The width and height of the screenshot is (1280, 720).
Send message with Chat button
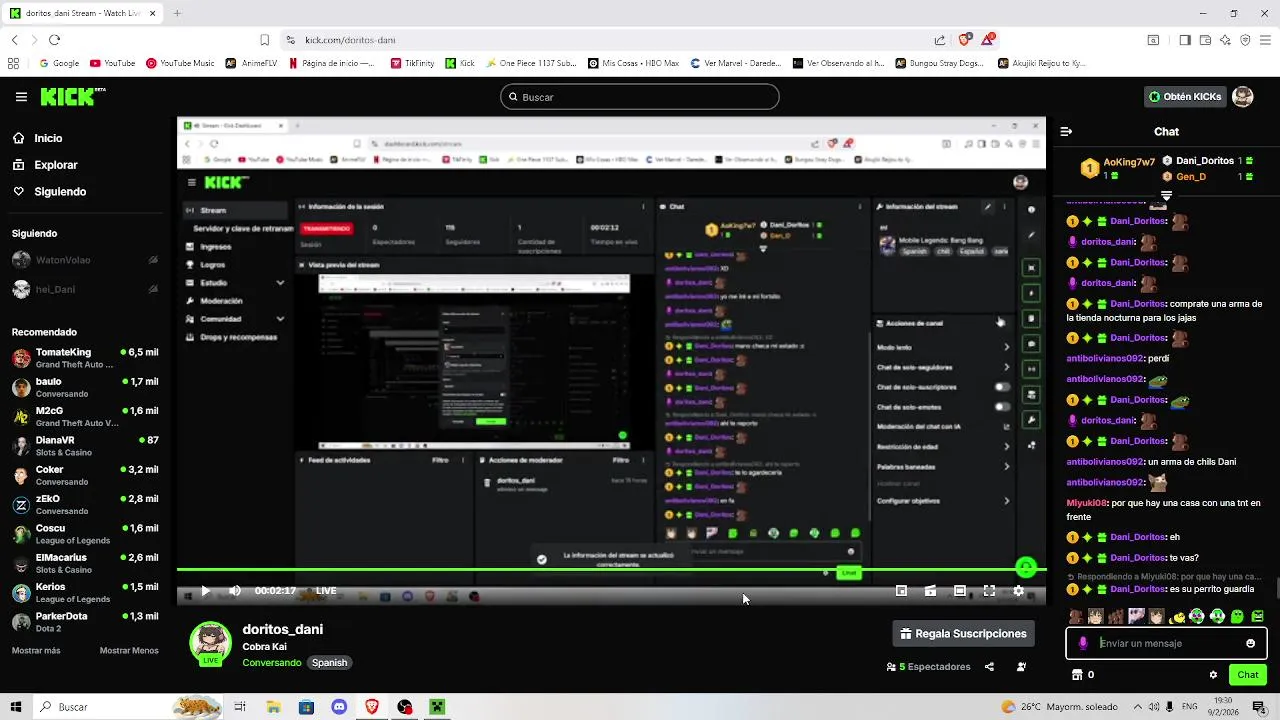click(x=1248, y=675)
